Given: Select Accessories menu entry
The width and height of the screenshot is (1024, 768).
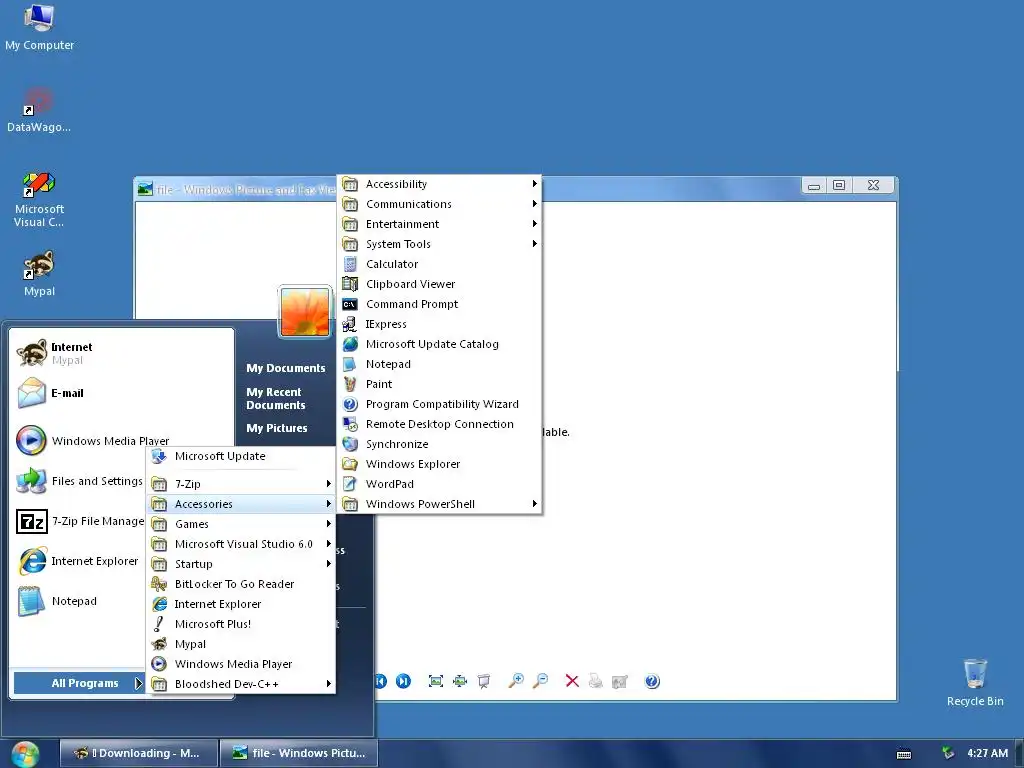Looking at the screenshot, I should pos(241,504).
